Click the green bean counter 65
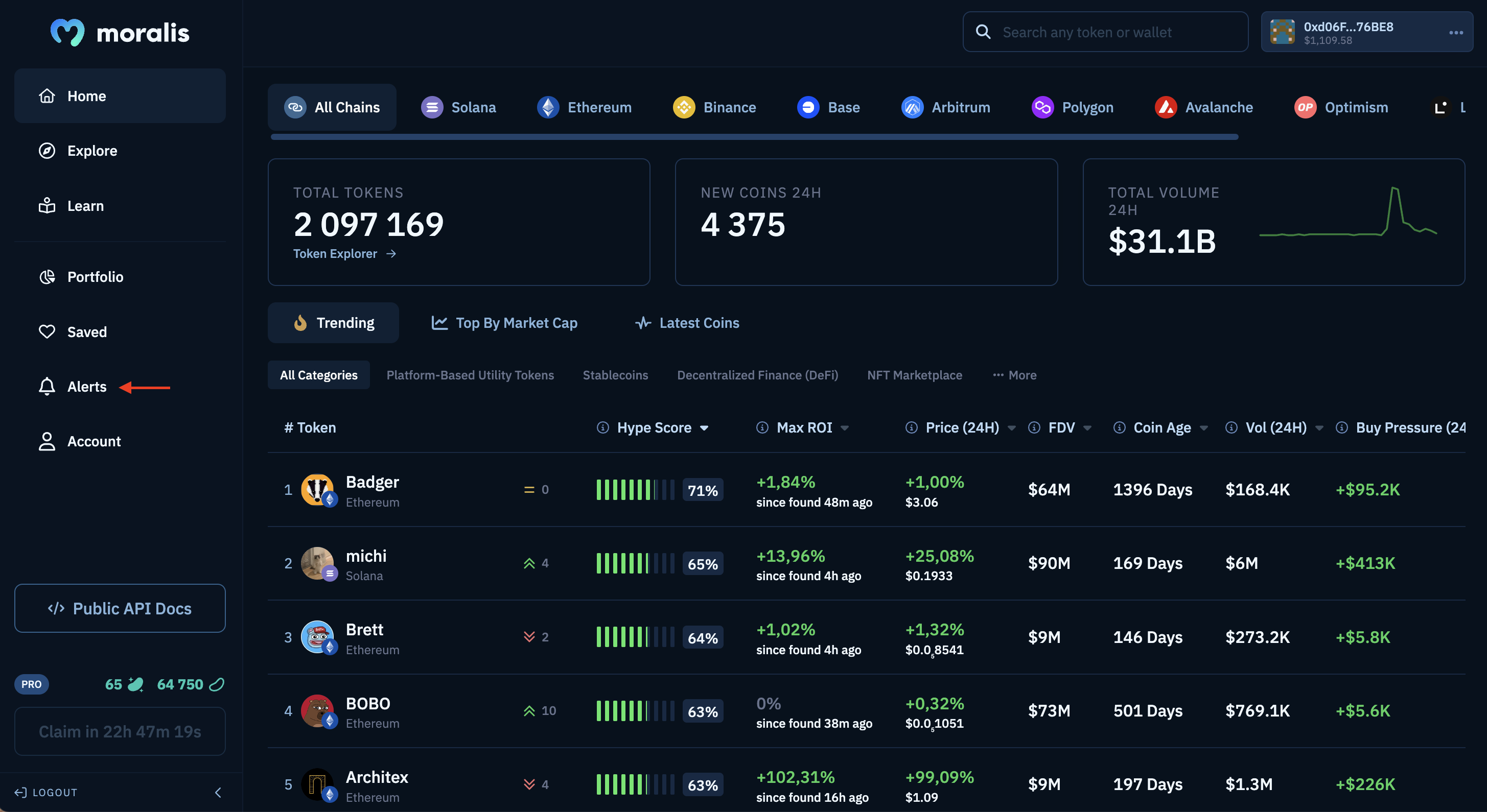The width and height of the screenshot is (1487, 812). tap(124, 684)
